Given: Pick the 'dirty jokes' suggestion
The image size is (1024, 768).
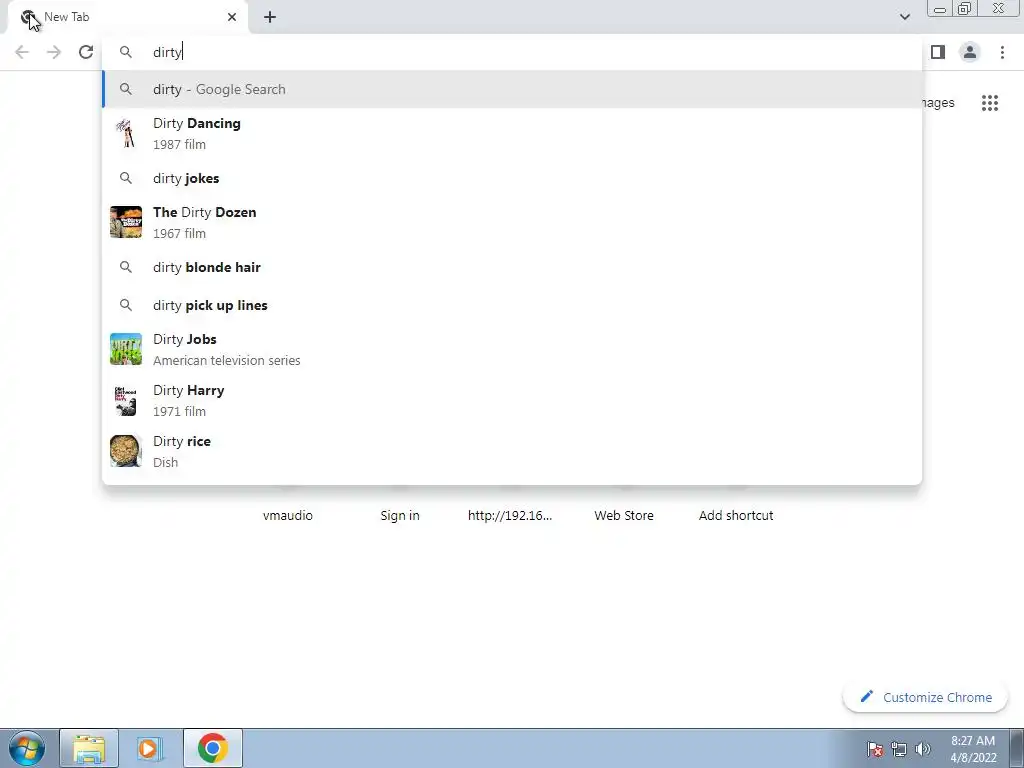Looking at the screenshot, I should (x=512, y=178).
